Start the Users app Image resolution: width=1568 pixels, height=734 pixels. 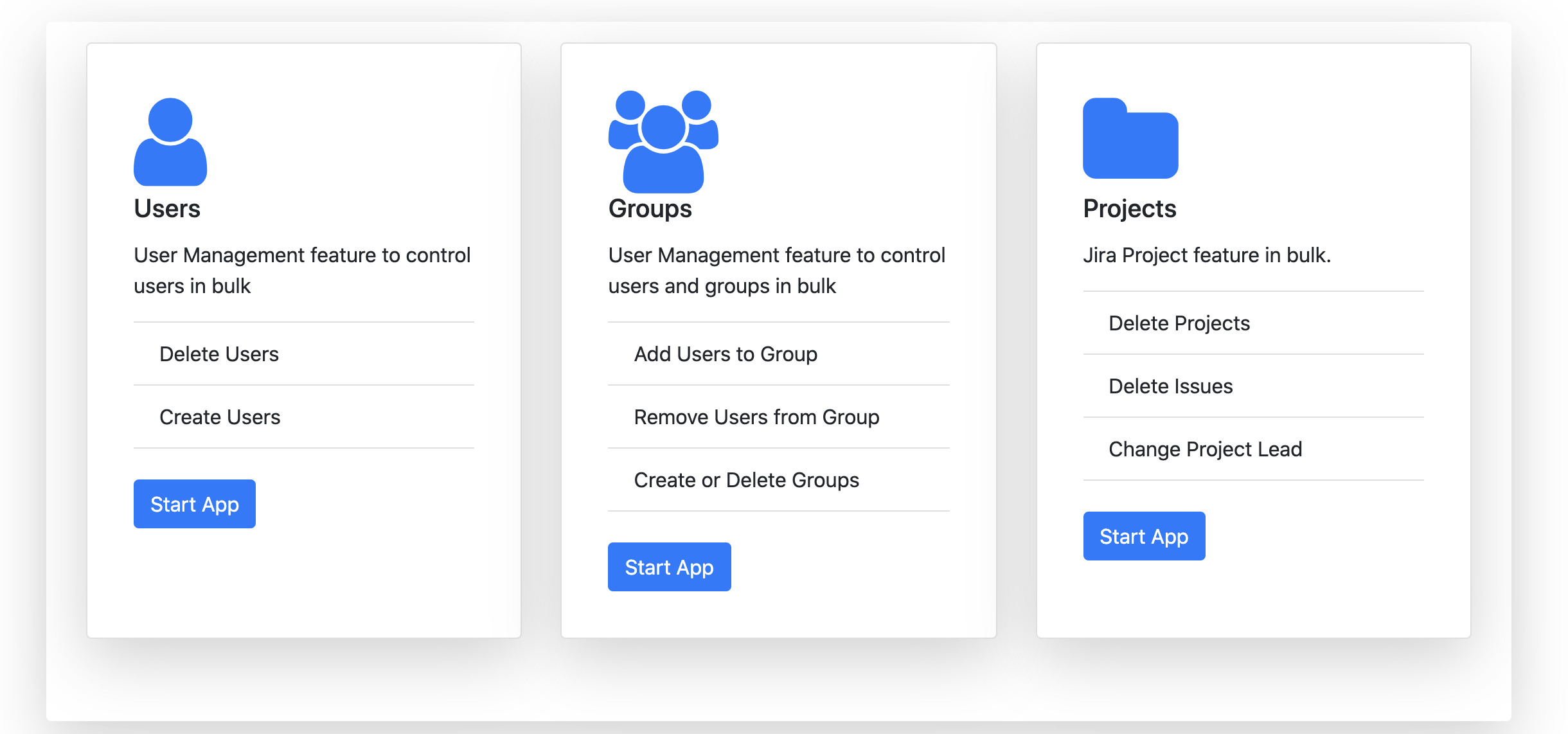click(x=194, y=504)
